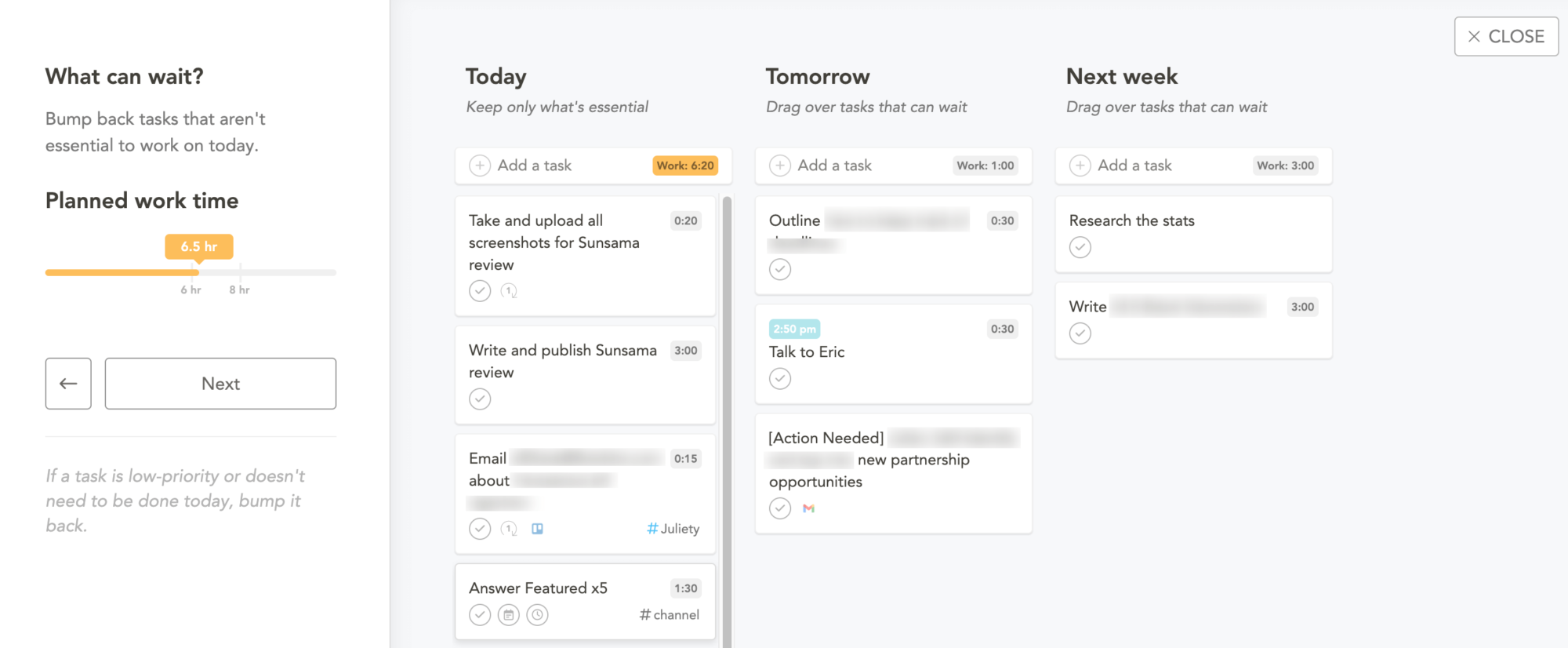Close the planning view
1568x648 pixels.
point(1506,37)
